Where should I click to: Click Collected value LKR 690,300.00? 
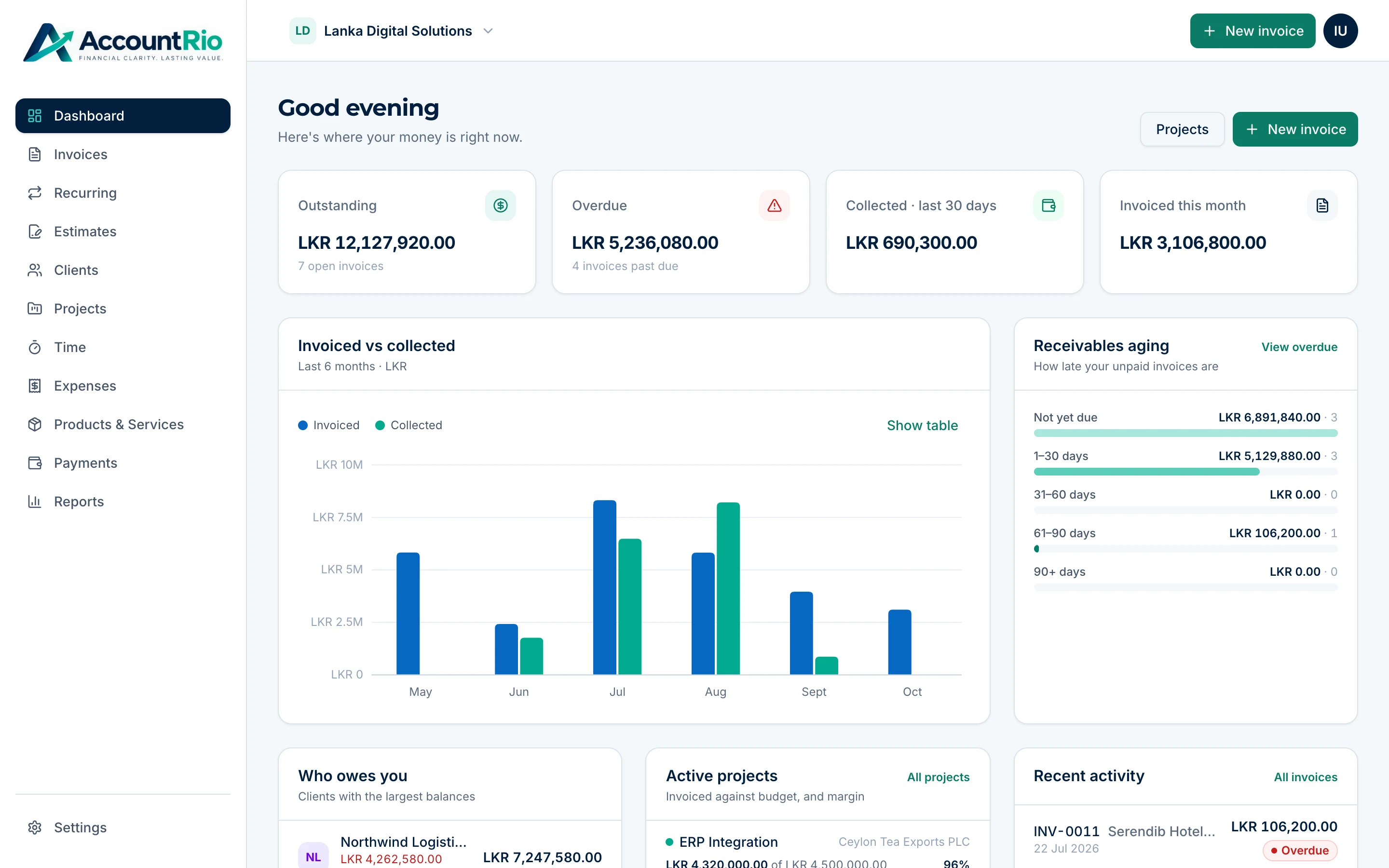pos(912,243)
